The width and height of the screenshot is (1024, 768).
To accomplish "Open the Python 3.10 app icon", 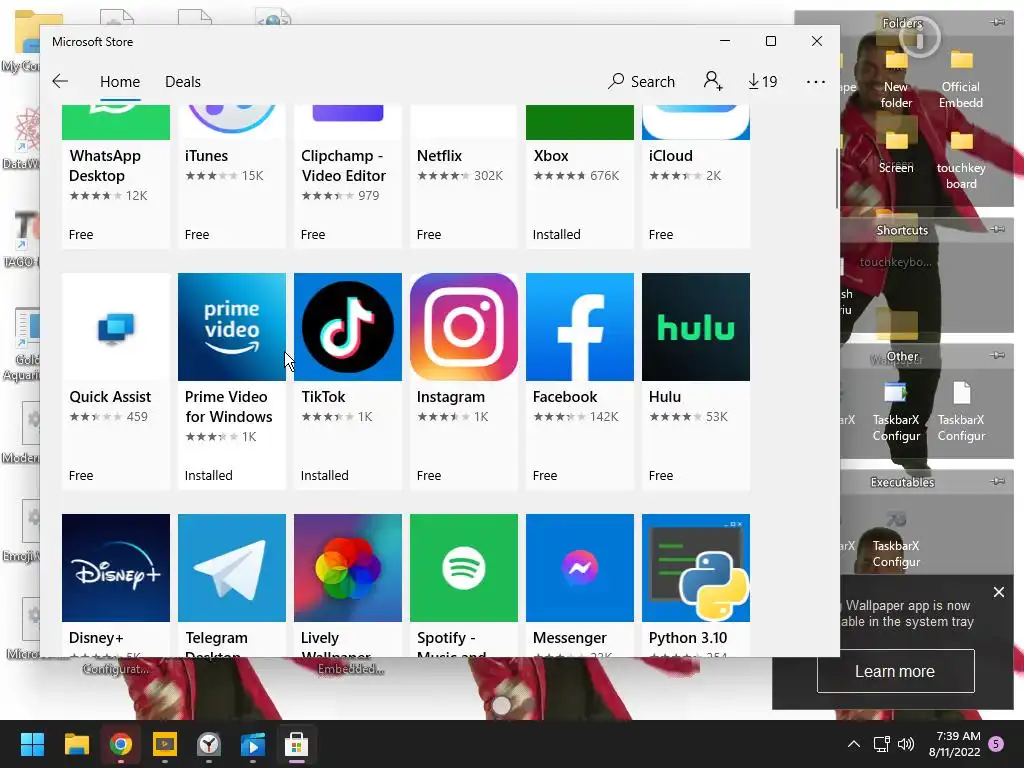I will [696, 568].
